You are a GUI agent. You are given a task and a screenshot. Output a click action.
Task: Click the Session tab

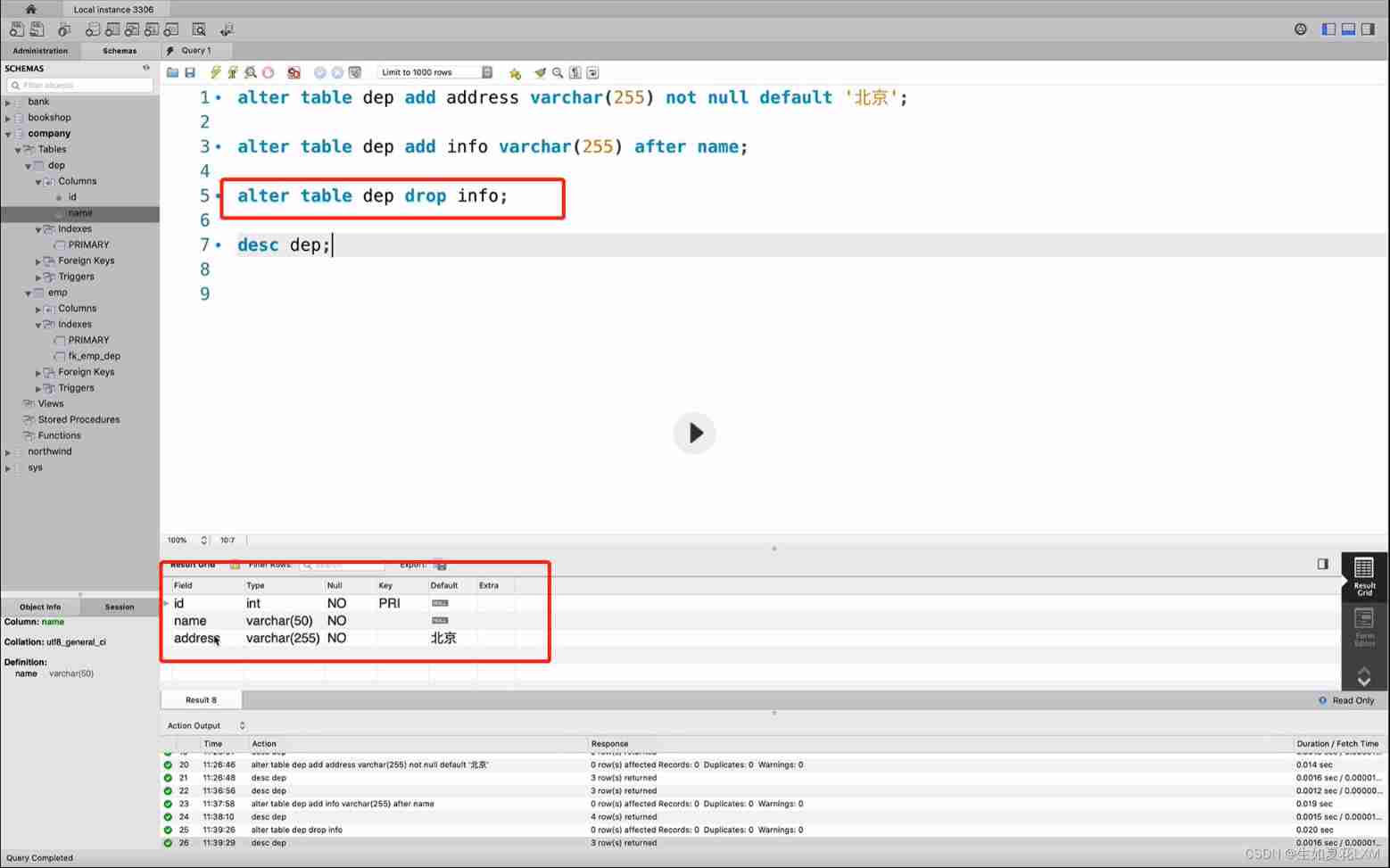(x=120, y=607)
